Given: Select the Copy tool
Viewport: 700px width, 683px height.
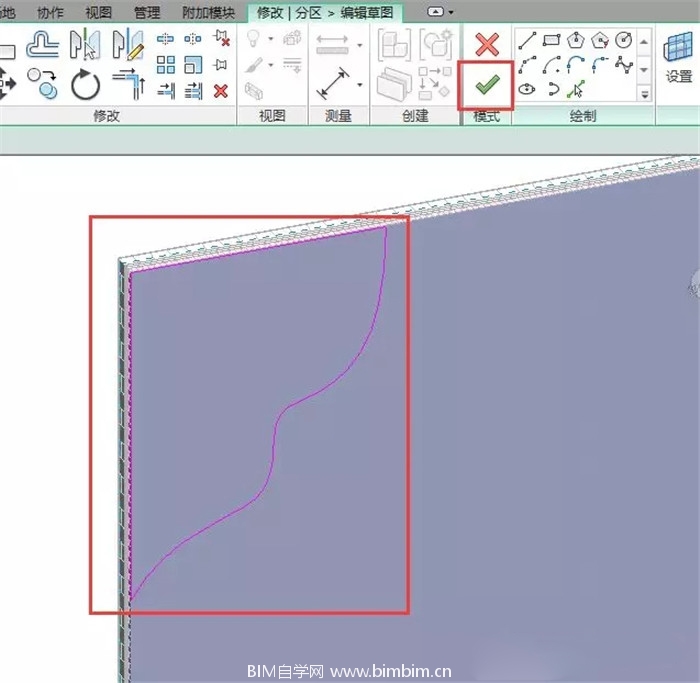Looking at the screenshot, I should click(x=42, y=83).
